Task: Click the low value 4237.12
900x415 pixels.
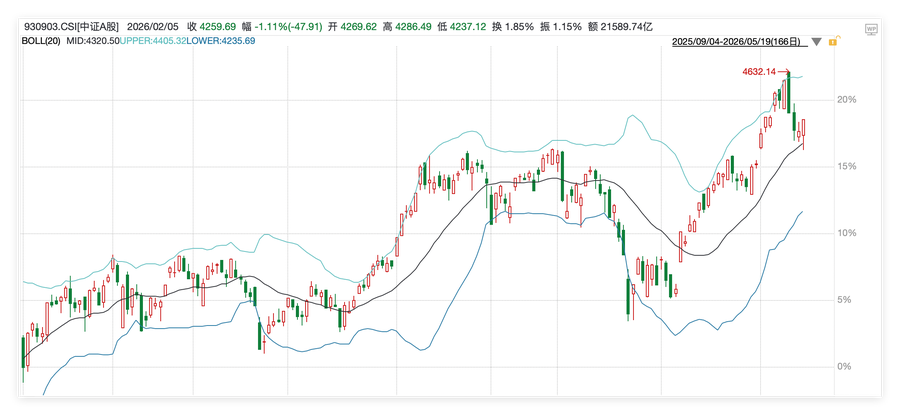Action: pos(467,27)
